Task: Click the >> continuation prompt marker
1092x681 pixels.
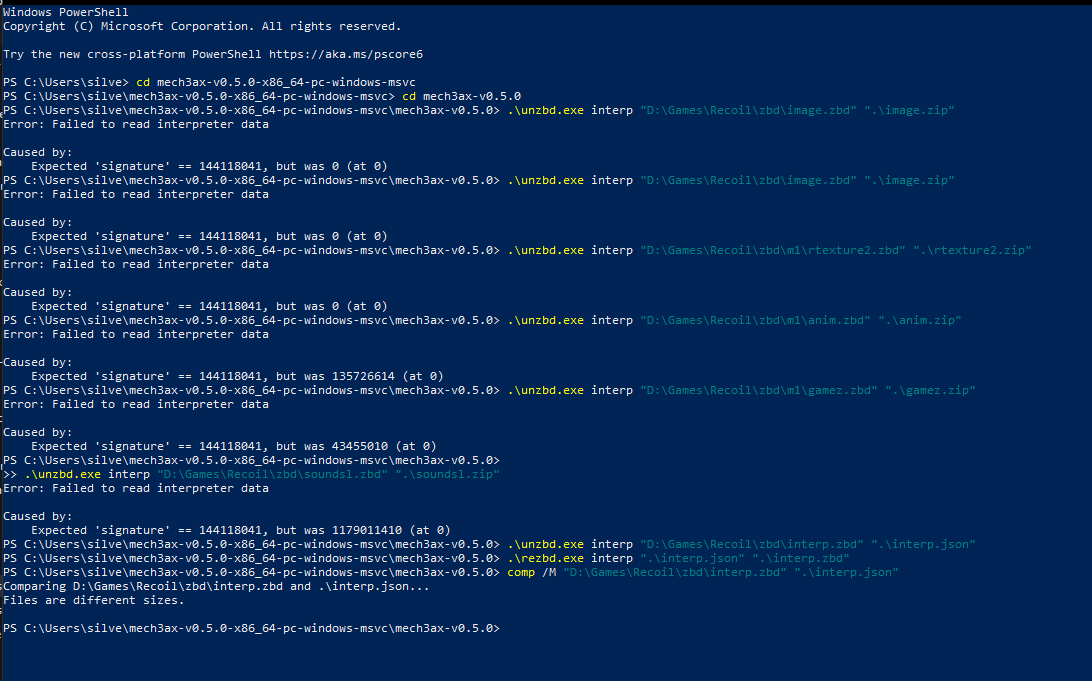Action: [x=10, y=474]
